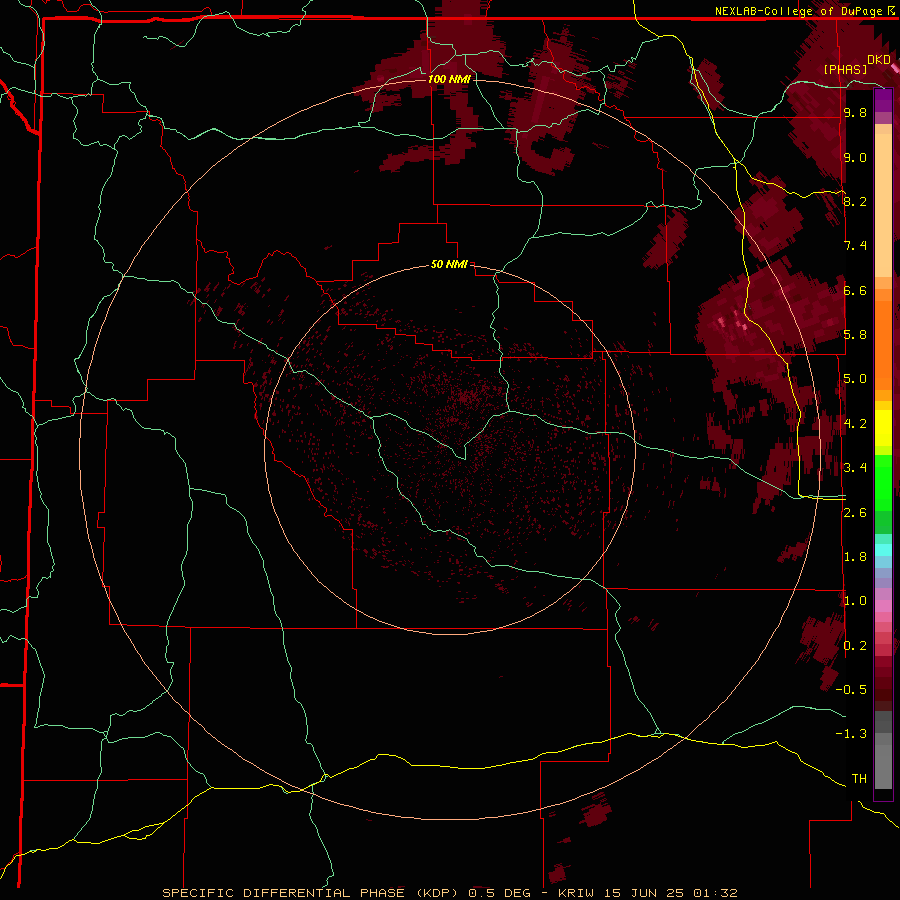
Task: Click the 3.4 value on the color scale
Action: [x=855, y=468]
